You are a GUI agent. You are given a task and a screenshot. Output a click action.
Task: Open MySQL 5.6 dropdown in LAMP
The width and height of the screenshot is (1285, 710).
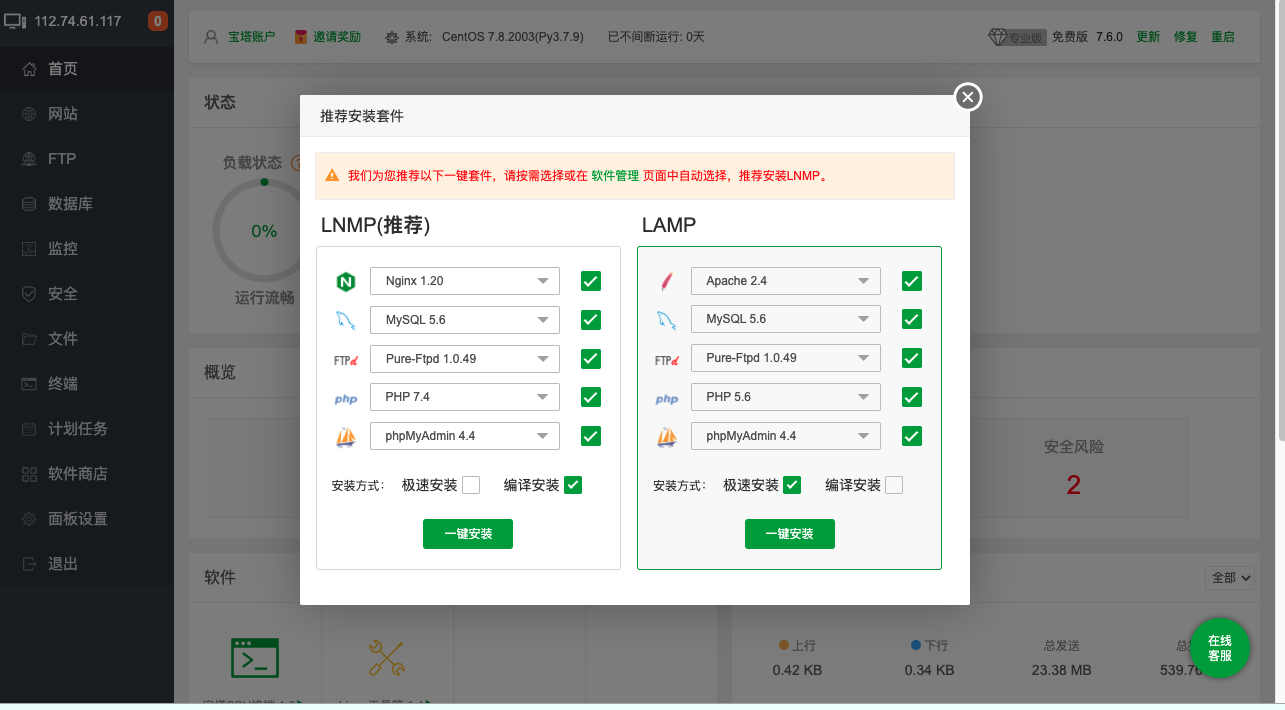click(x=786, y=320)
